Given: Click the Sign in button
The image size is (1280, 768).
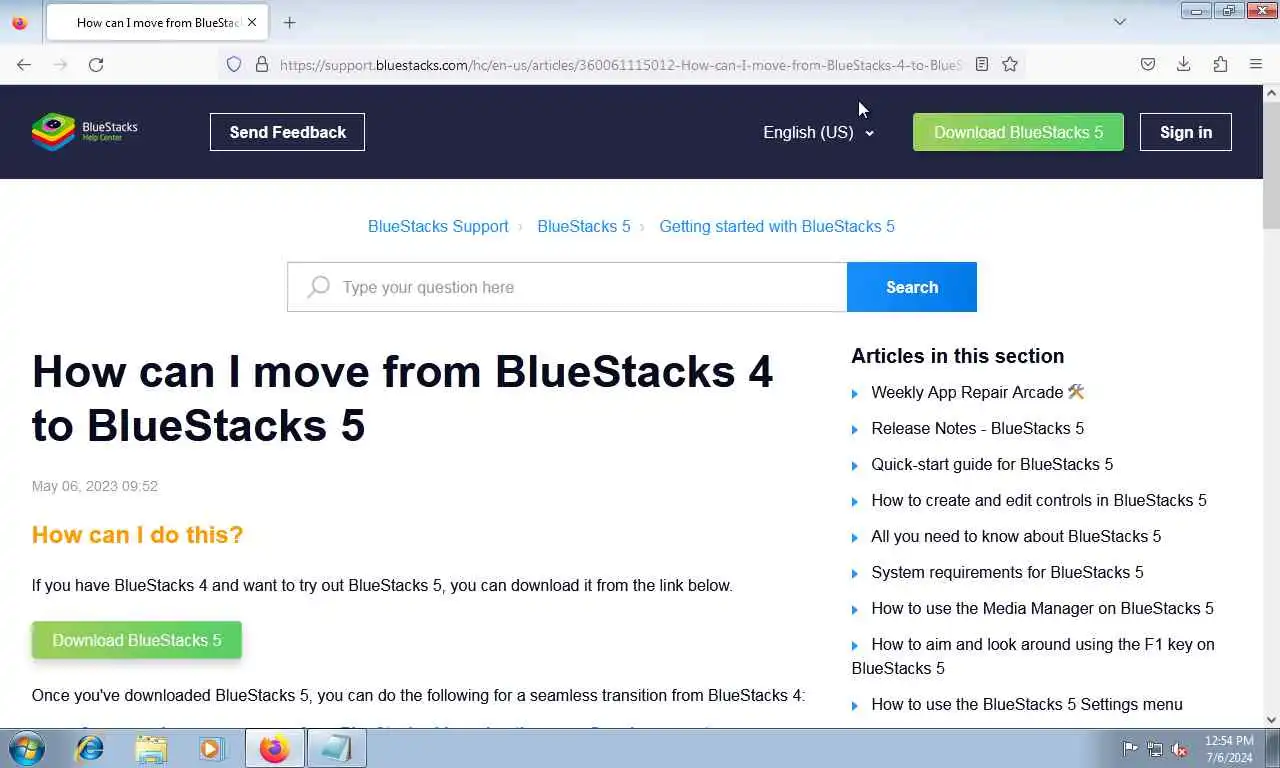Looking at the screenshot, I should pos(1186,132).
